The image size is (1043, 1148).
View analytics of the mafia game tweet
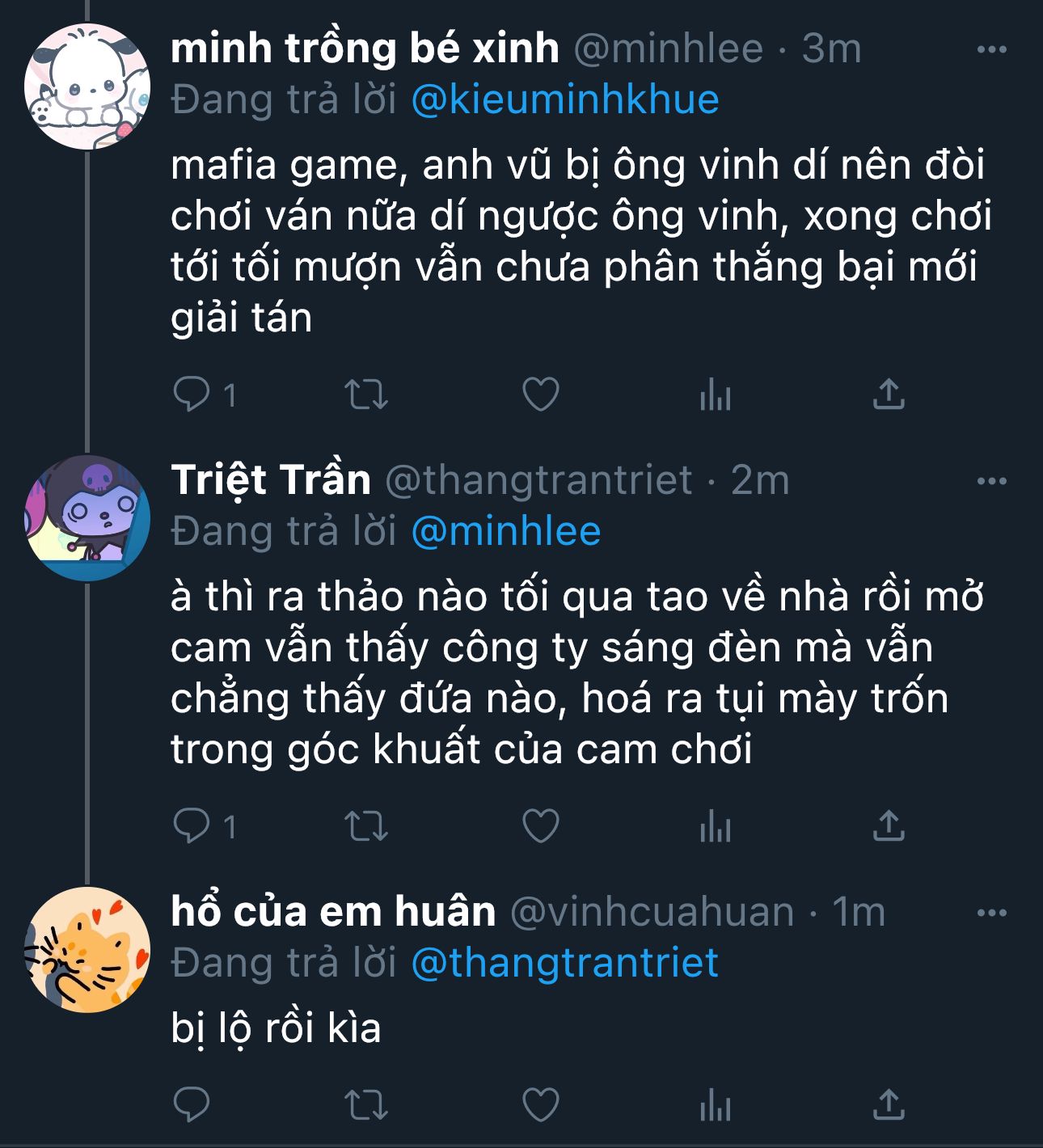[x=715, y=395]
